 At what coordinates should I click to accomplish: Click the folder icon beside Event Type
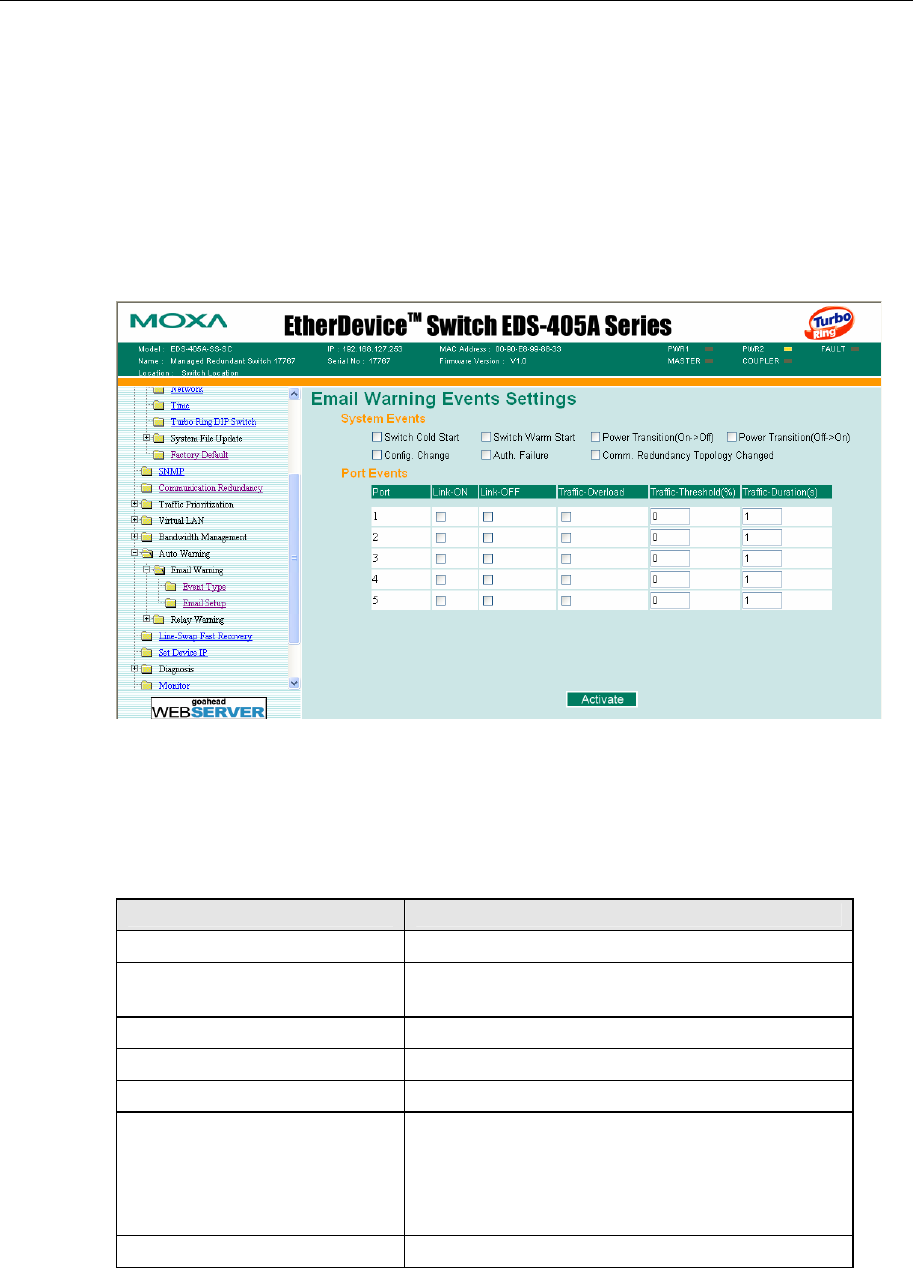[x=170, y=587]
